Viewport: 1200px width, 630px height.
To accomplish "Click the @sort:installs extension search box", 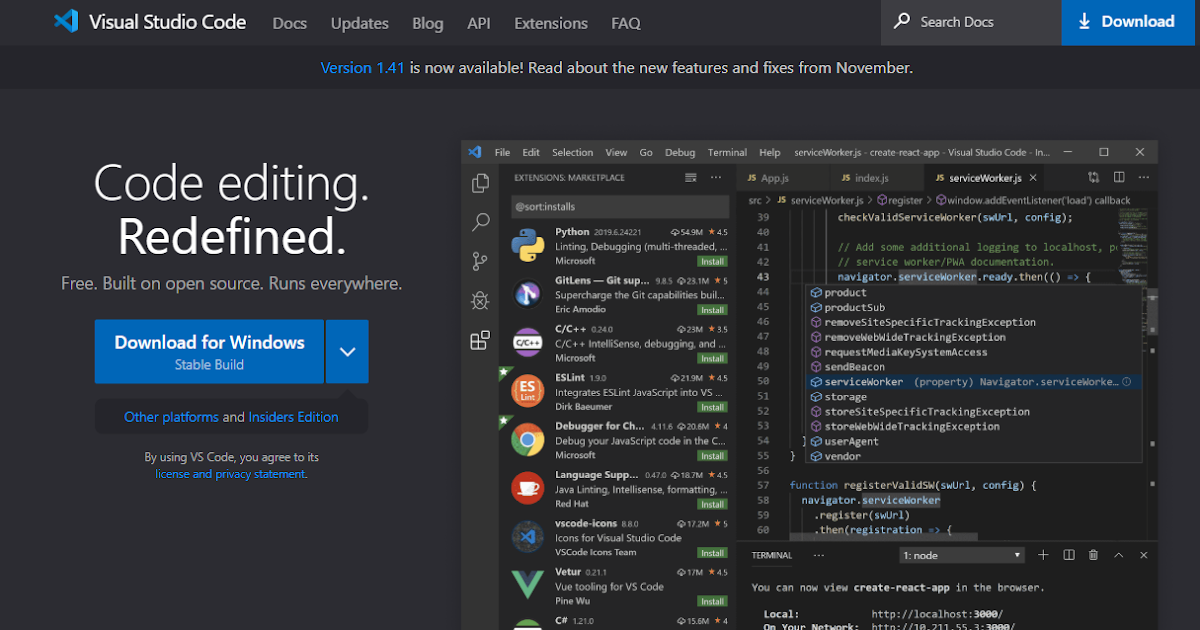I will click(x=619, y=207).
